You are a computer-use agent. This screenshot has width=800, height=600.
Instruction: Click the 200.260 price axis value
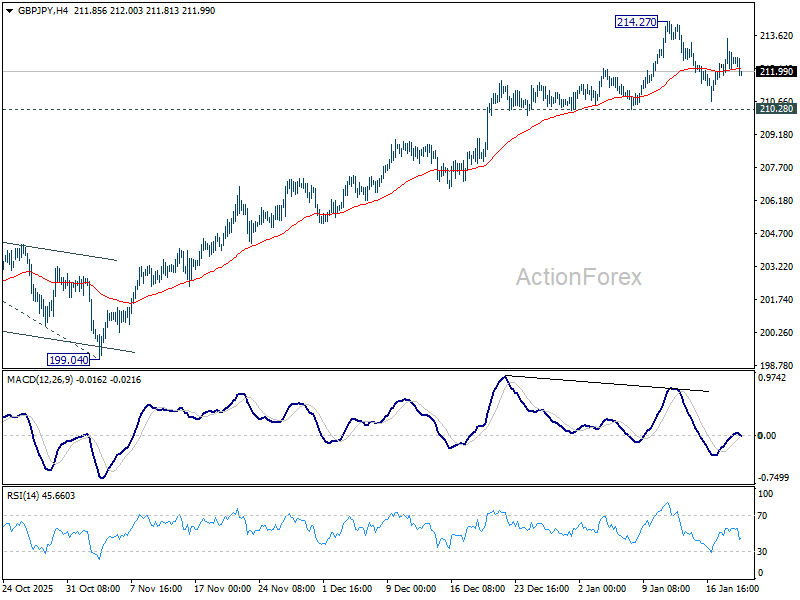(x=776, y=333)
